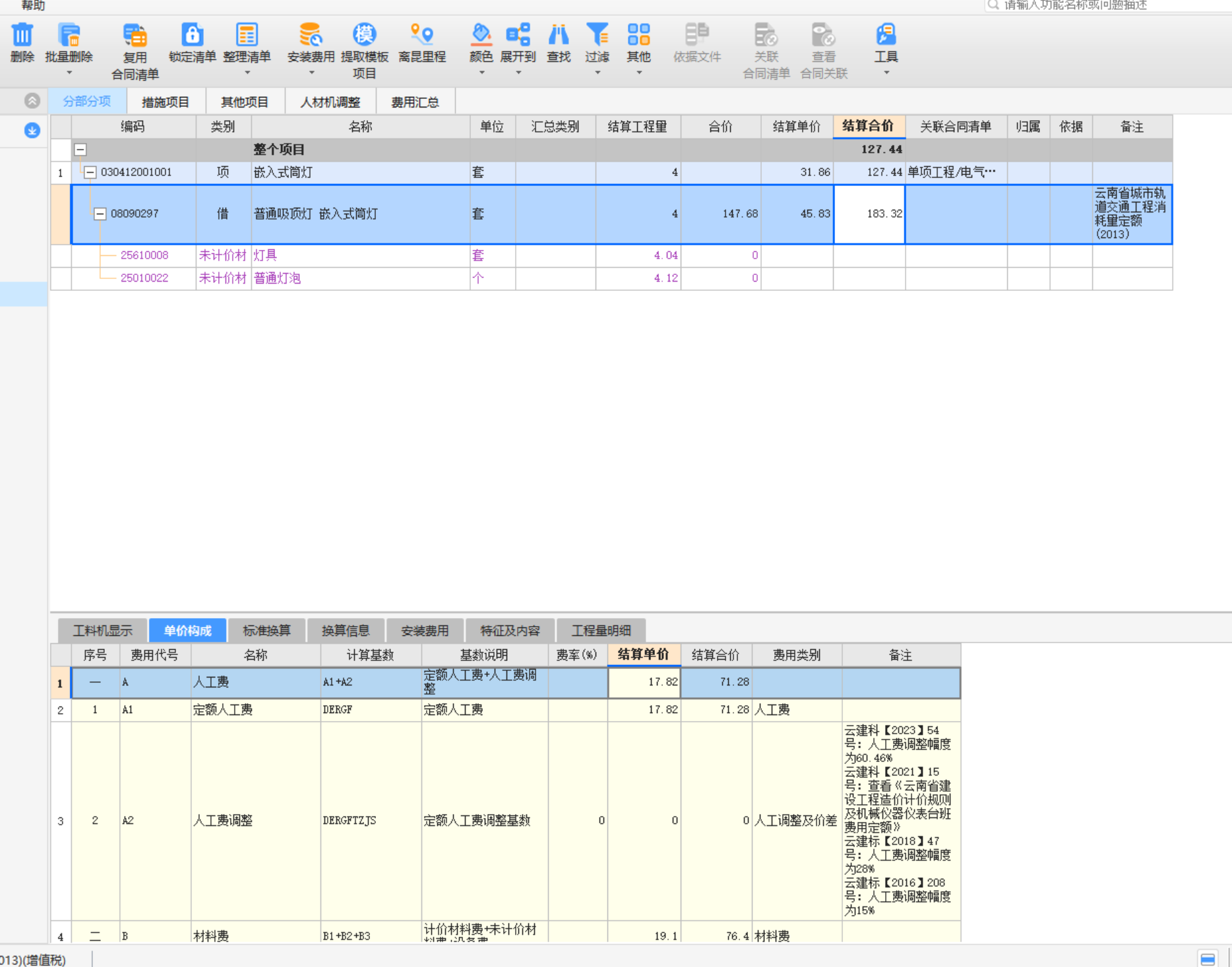This screenshot has width=1232, height=967.
Task: Select the 灯具 material row 25610008
Action: [611, 255]
